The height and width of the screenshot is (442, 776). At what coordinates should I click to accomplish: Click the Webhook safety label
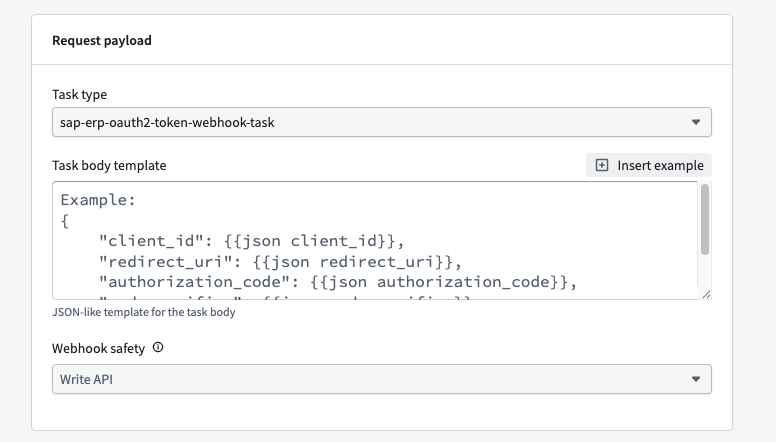click(x=98, y=348)
